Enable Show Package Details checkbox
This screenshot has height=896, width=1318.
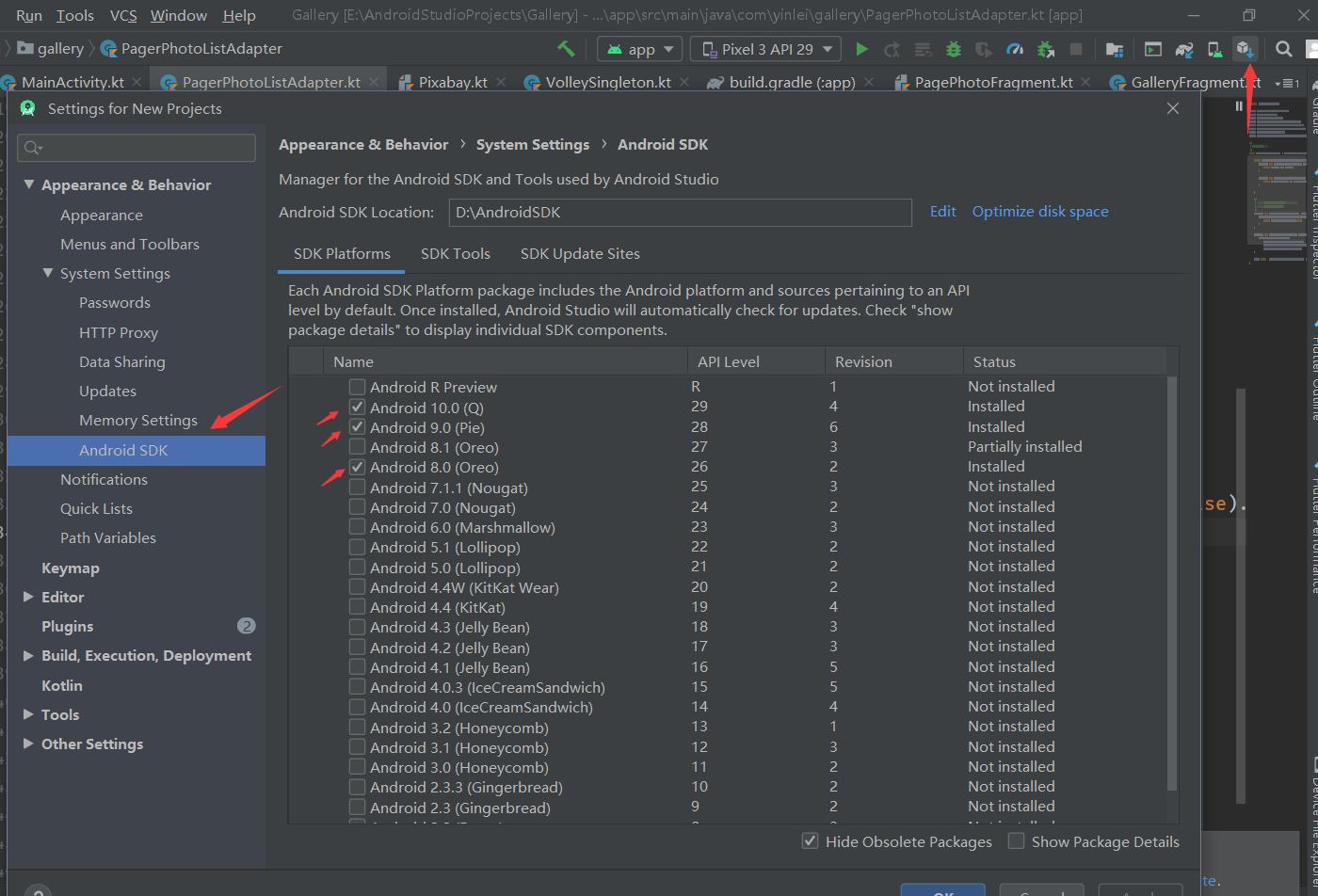click(1016, 840)
